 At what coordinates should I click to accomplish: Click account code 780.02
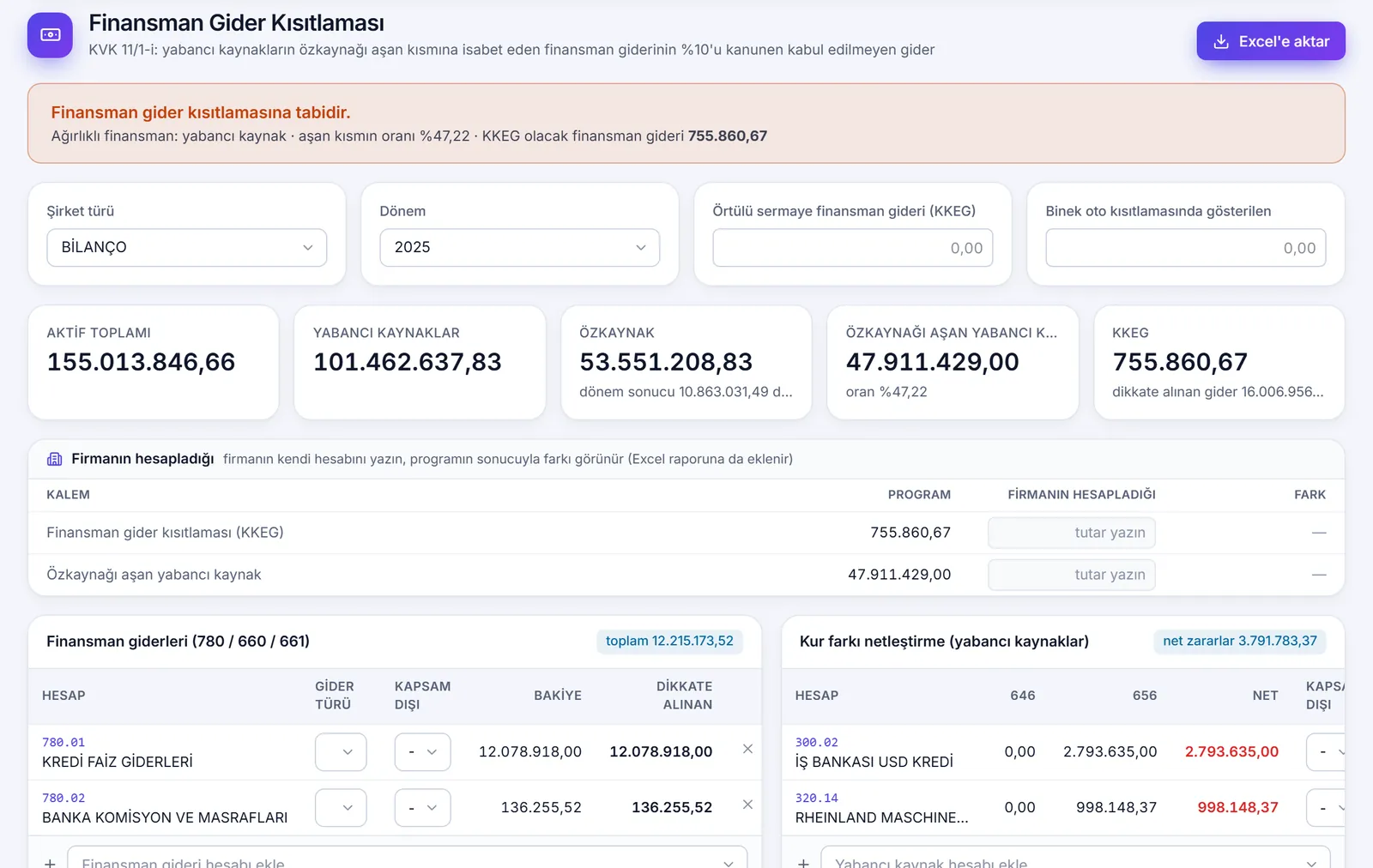point(64,798)
